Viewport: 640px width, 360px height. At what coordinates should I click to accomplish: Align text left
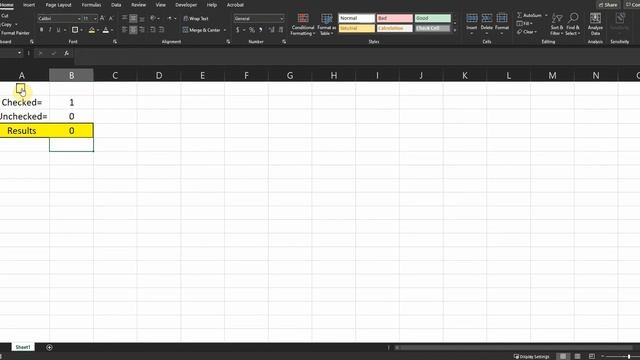tap(124, 30)
